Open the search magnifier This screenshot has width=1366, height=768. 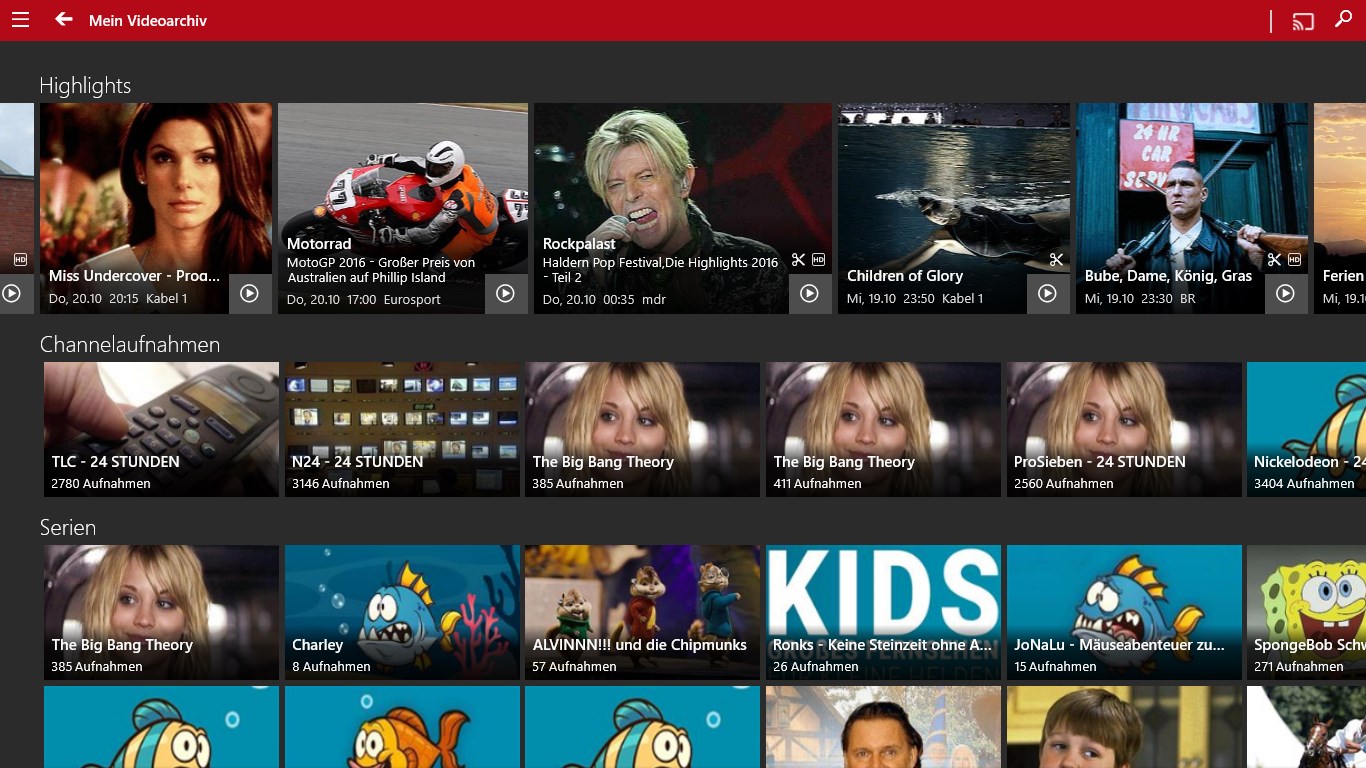point(1344,19)
